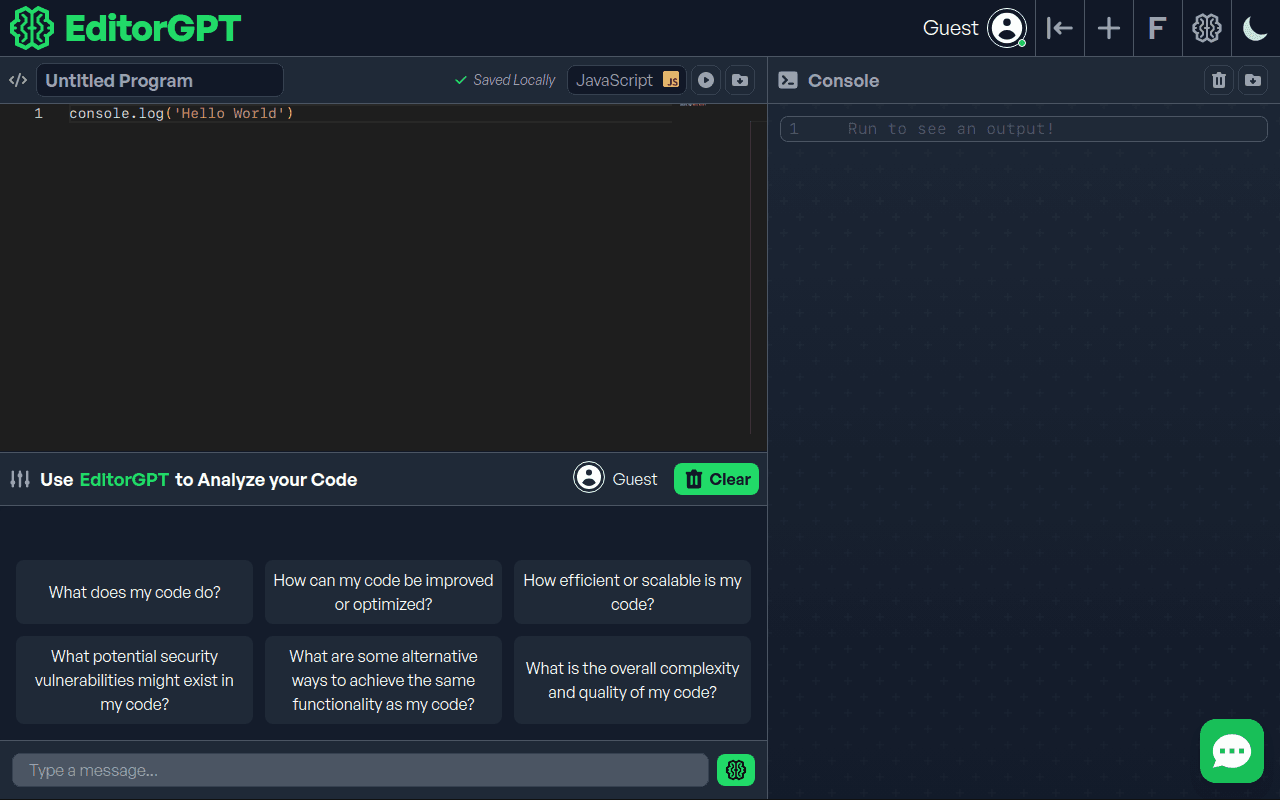Open the live chat support bubble
This screenshot has height=800, width=1280.
click(x=1231, y=751)
